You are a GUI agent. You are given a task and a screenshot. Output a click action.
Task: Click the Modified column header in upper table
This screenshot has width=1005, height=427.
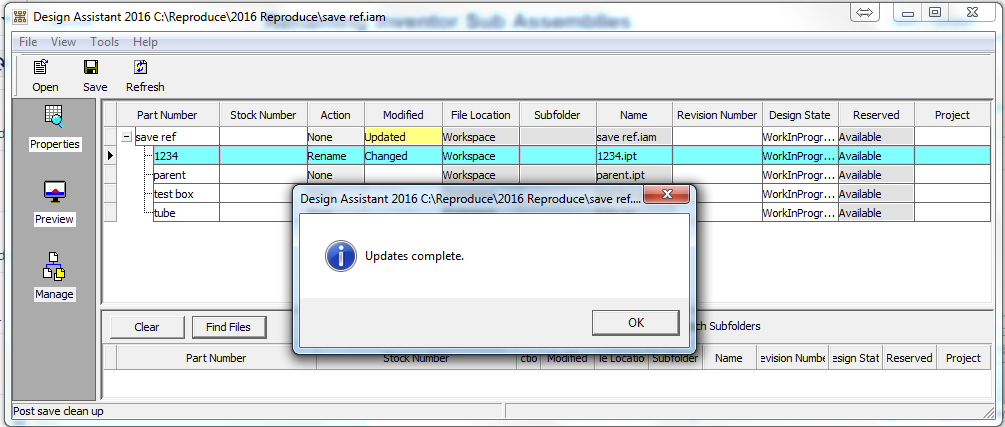(x=403, y=115)
